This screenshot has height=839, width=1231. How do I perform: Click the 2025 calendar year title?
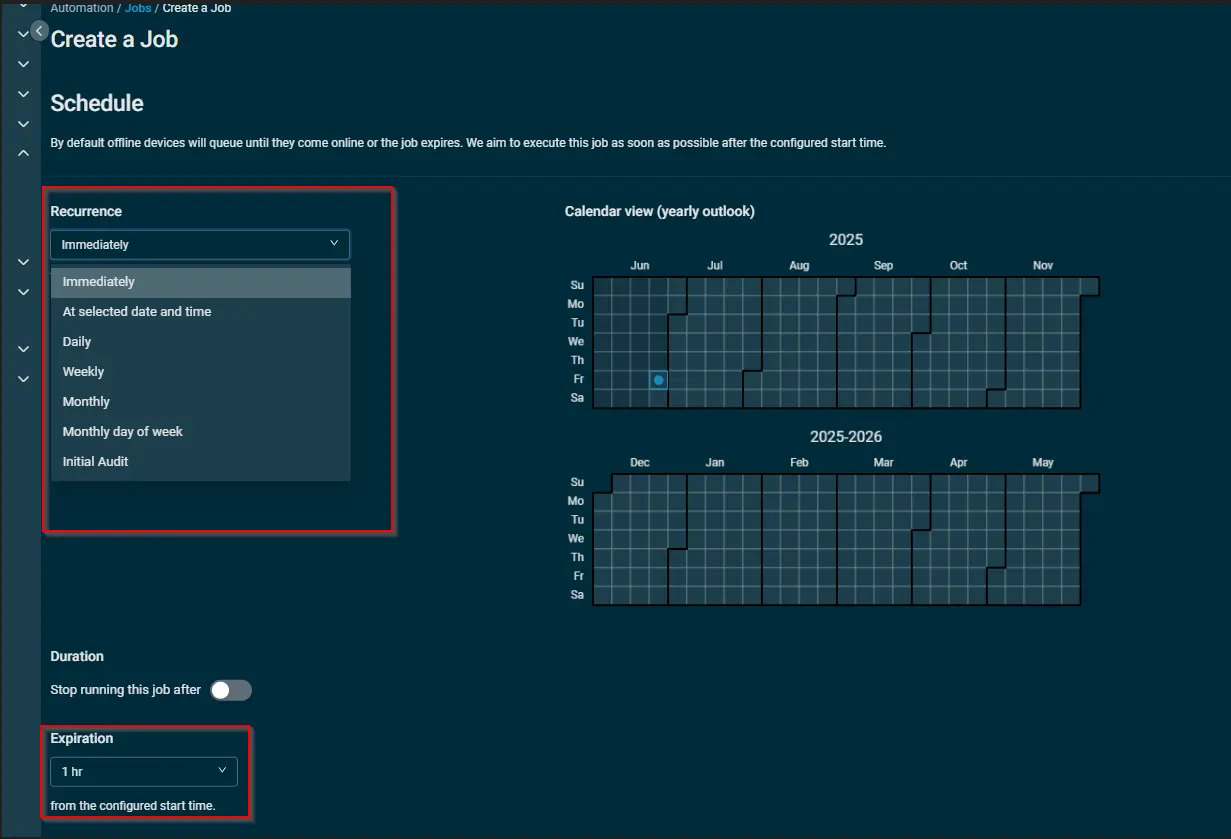point(846,240)
